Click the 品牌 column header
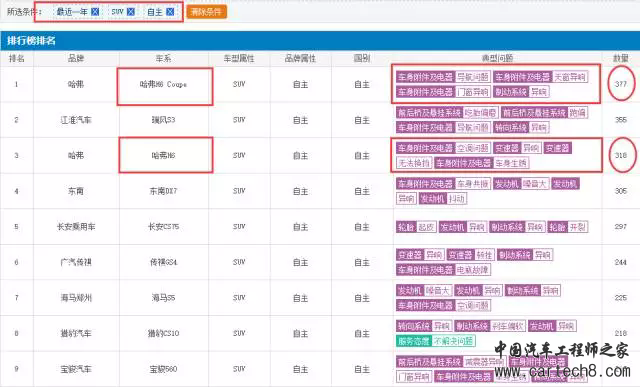 click(x=76, y=58)
